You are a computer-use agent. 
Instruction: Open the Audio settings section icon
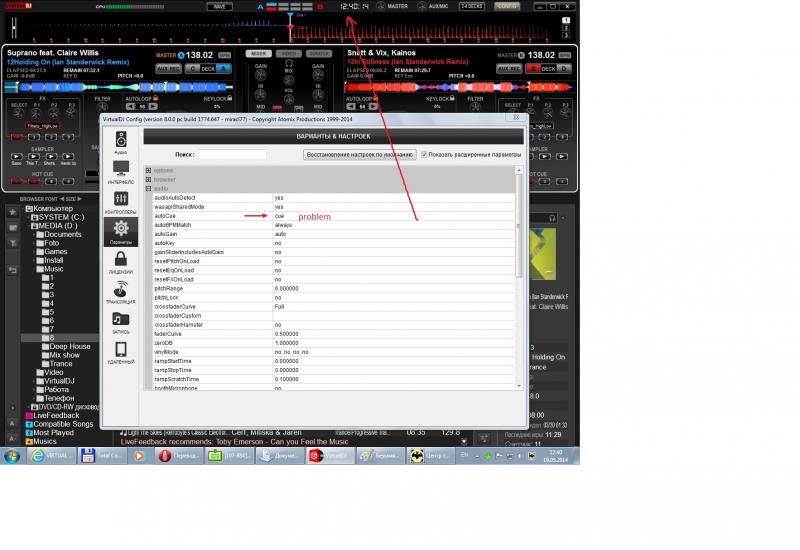121,140
